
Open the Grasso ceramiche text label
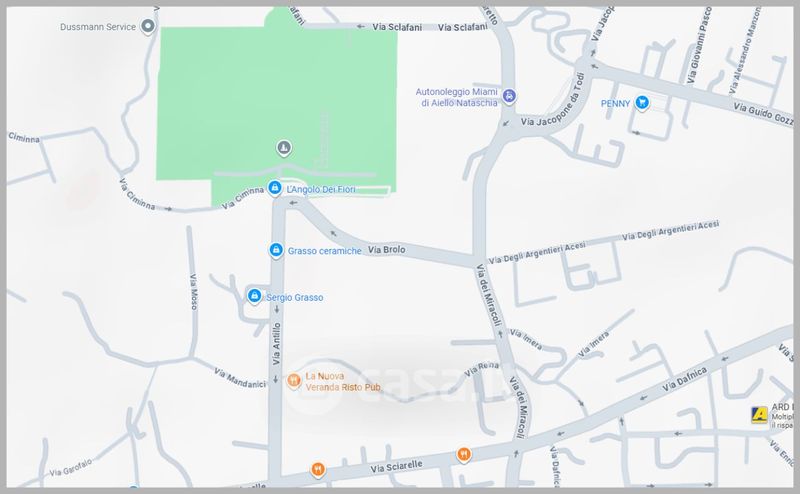(324, 251)
